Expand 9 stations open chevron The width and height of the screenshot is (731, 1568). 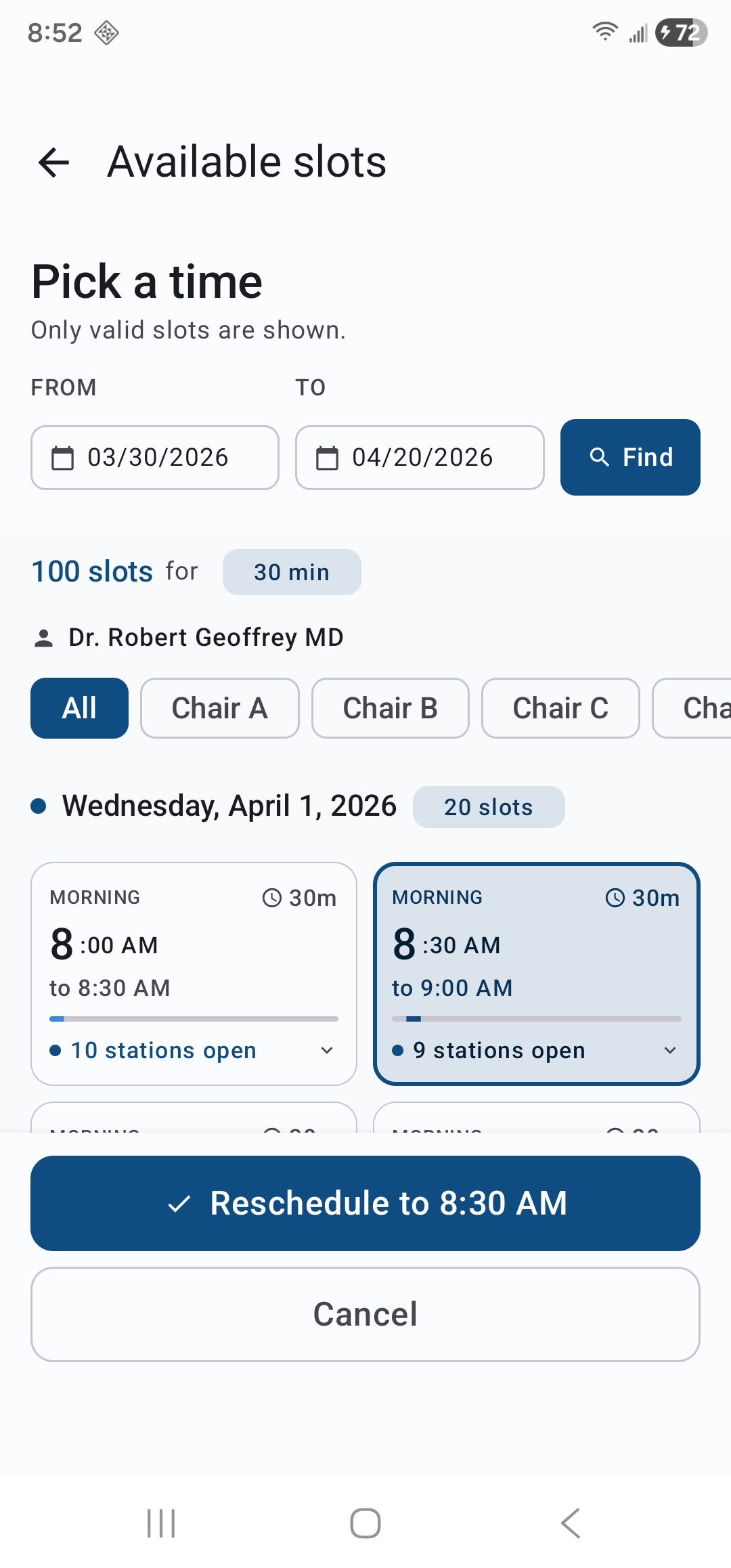(670, 1050)
